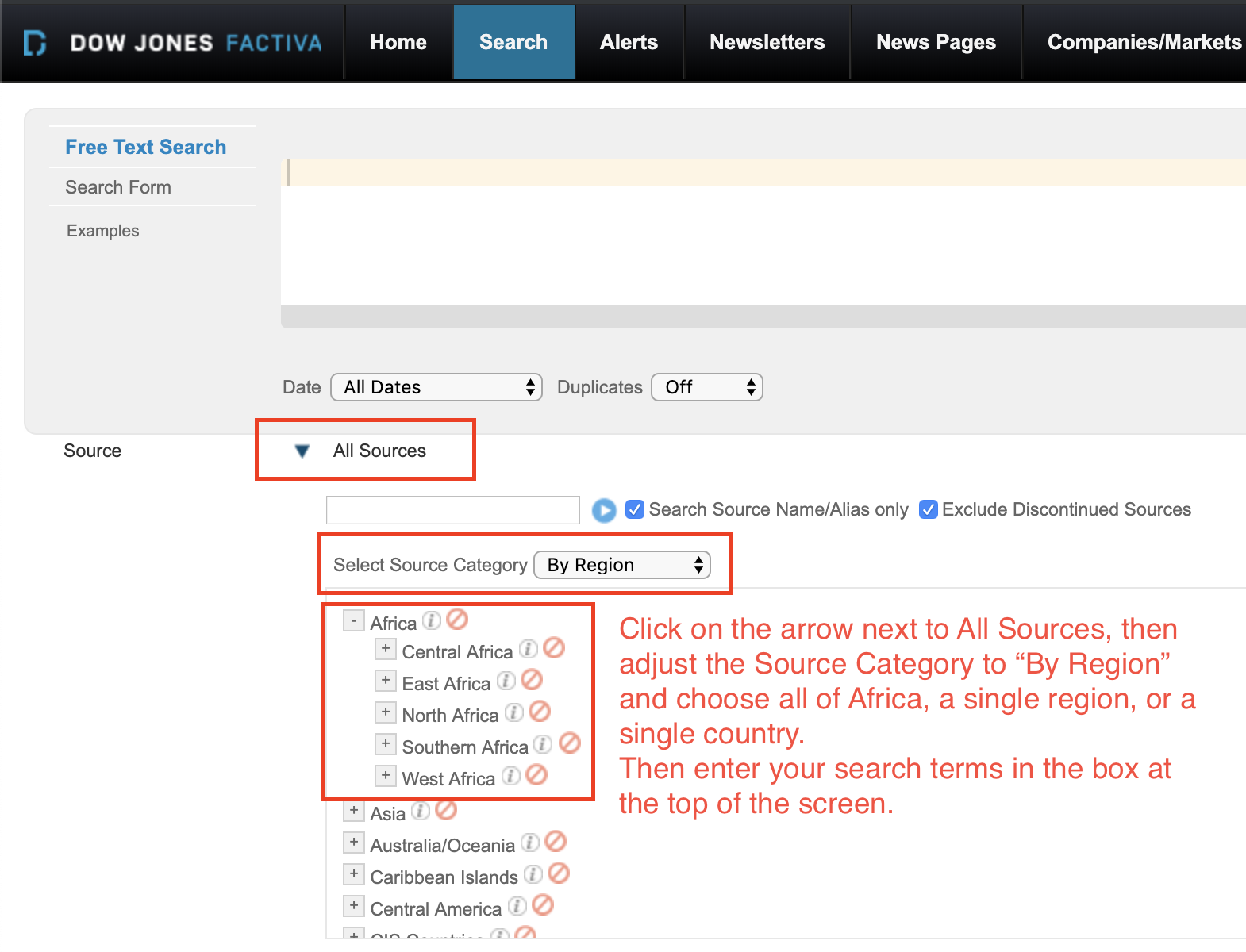
Task: Open info icon for Central America
Action: pyautogui.click(x=517, y=906)
